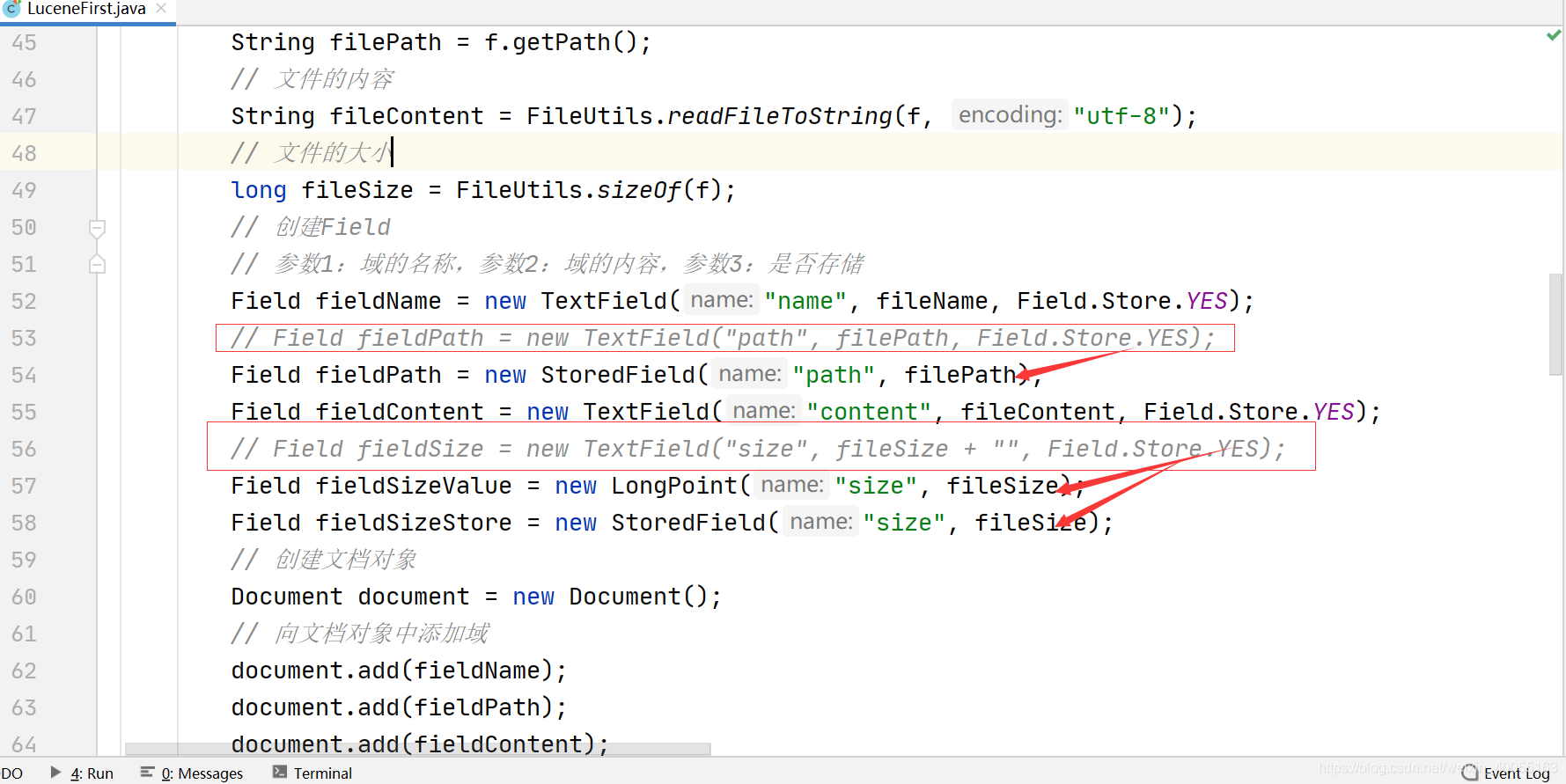Screen dimensions: 1566x784
Task: Switch to the LuceneFirst.java editor tab
Action: point(86,9)
